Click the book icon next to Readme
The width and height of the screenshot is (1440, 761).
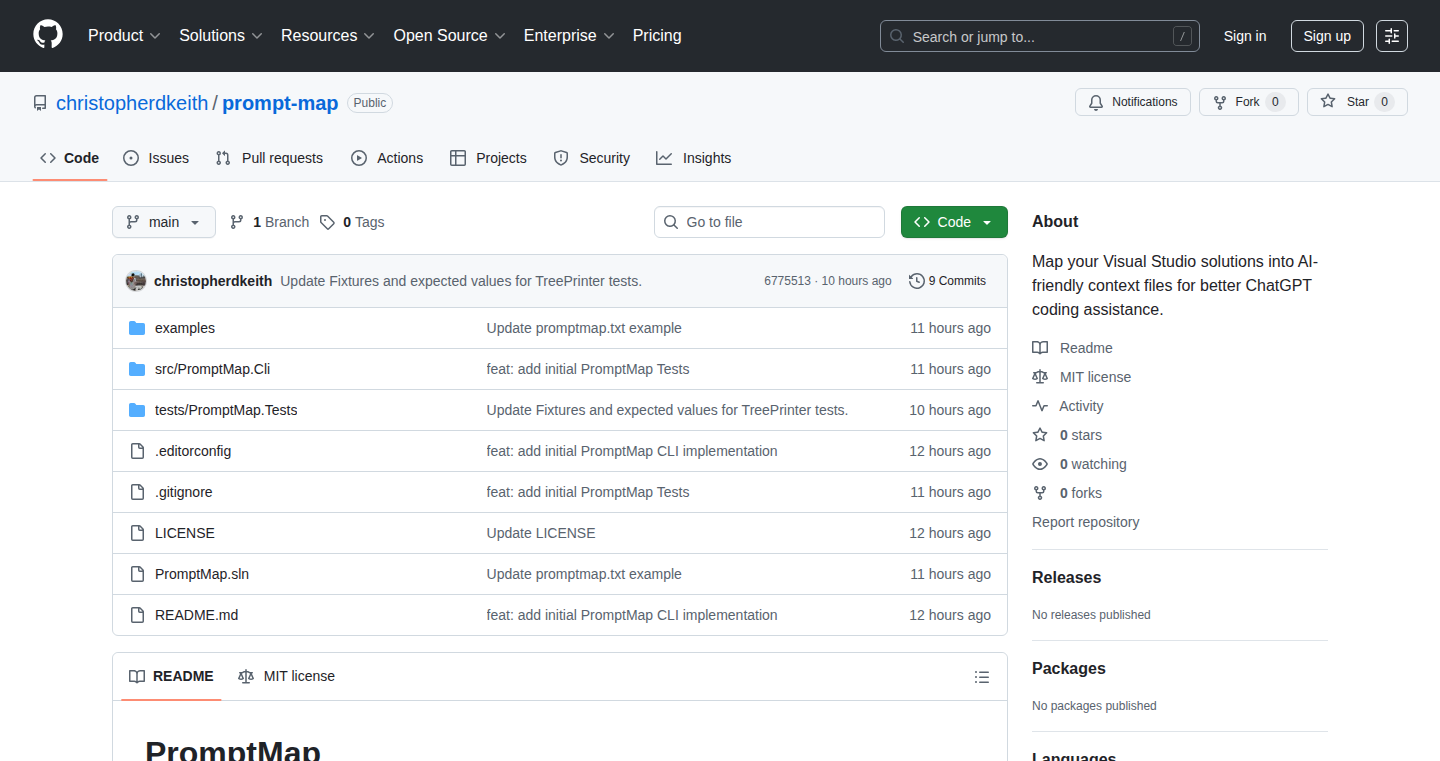[1040, 348]
